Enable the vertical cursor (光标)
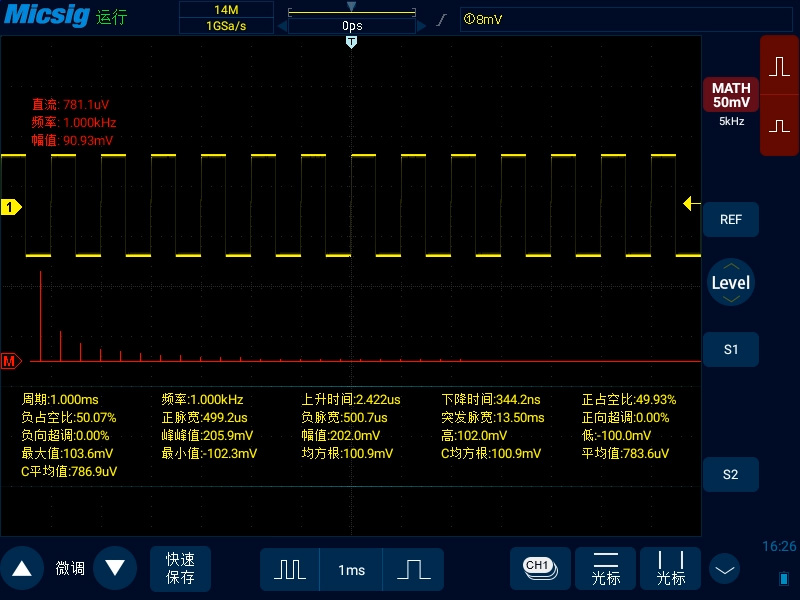This screenshot has height=600, width=800. point(671,568)
